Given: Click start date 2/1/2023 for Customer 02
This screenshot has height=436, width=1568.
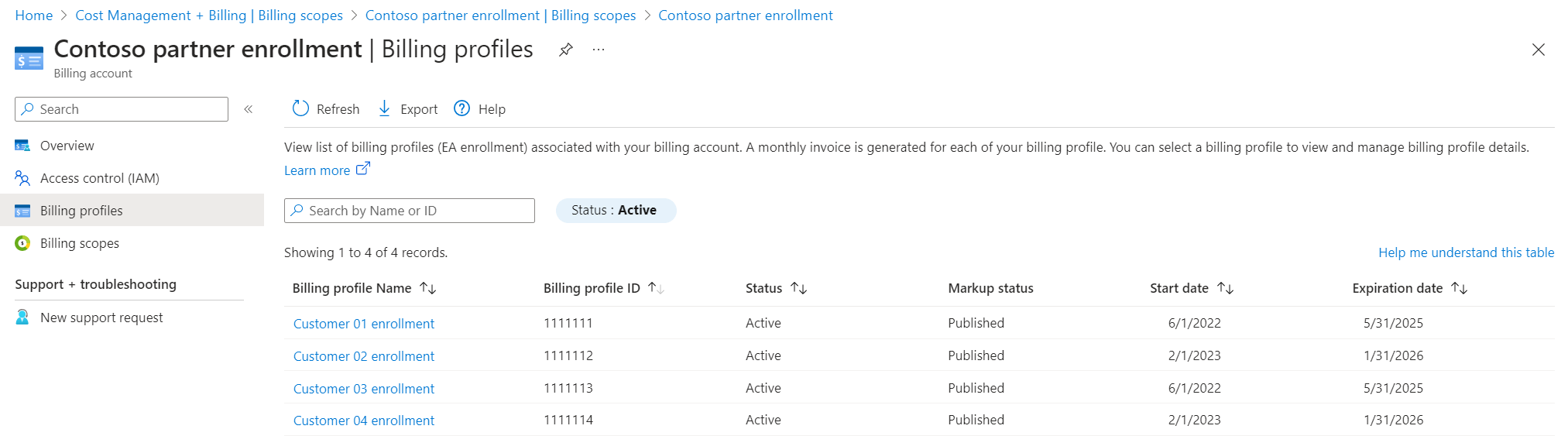Looking at the screenshot, I should (1194, 355).
